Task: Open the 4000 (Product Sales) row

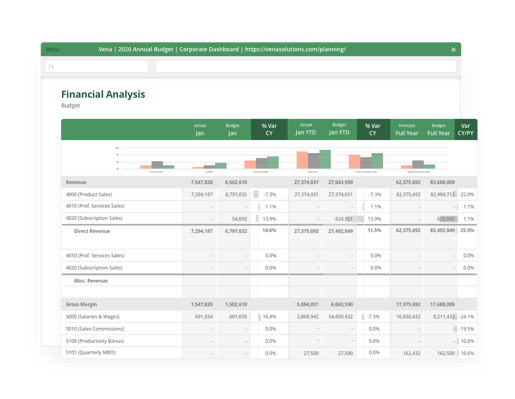Action: coord(269,194)
